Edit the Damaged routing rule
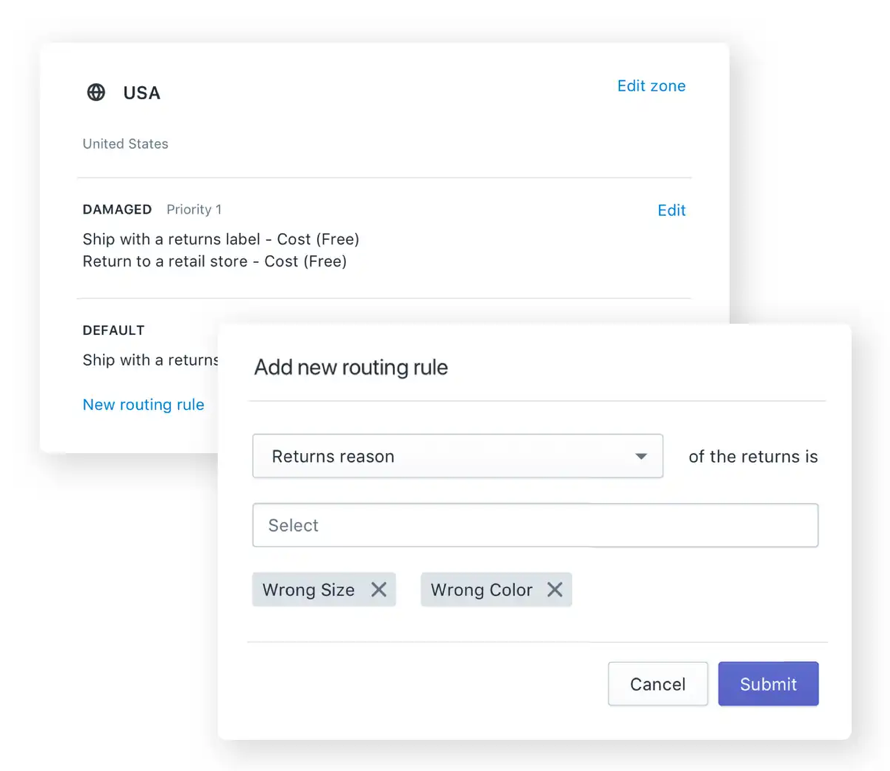 pyautogui.click(x=671, y=210)
